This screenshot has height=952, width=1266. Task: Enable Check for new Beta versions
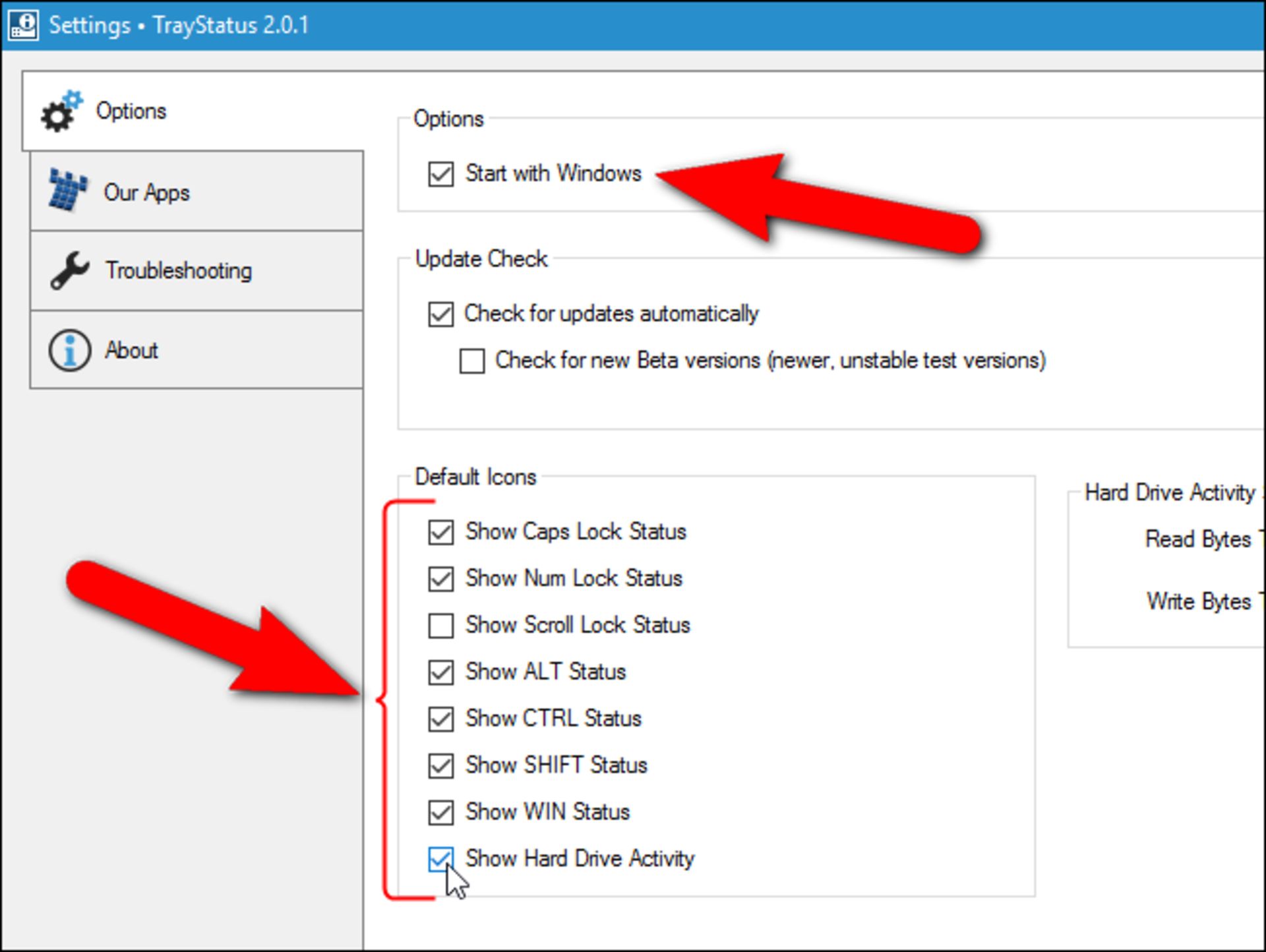[472, 361]
